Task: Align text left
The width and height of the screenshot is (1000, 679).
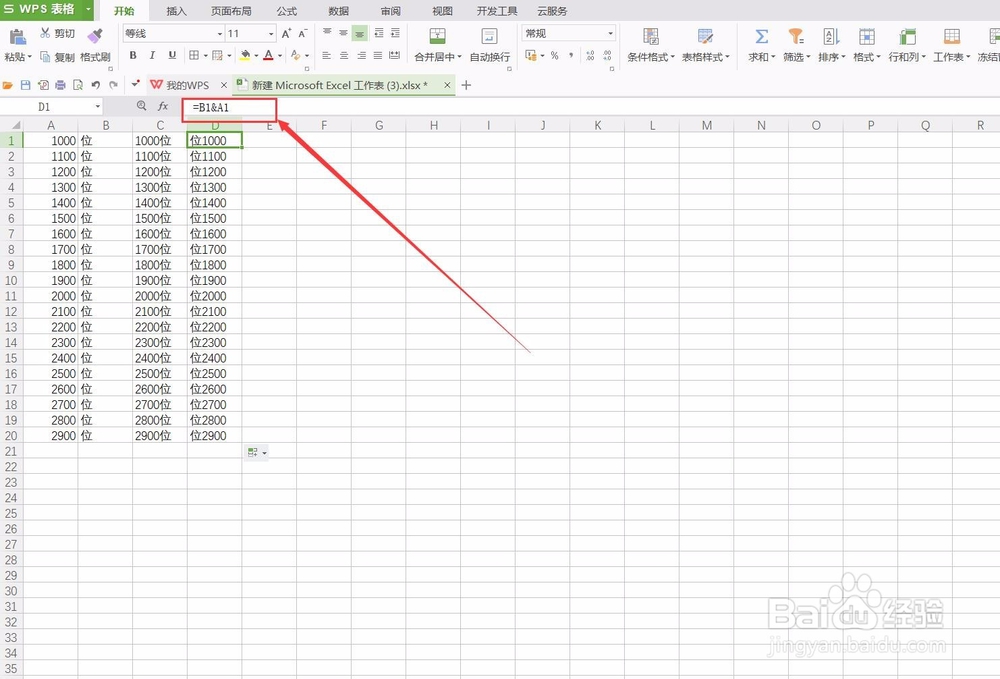Action: 327,55
